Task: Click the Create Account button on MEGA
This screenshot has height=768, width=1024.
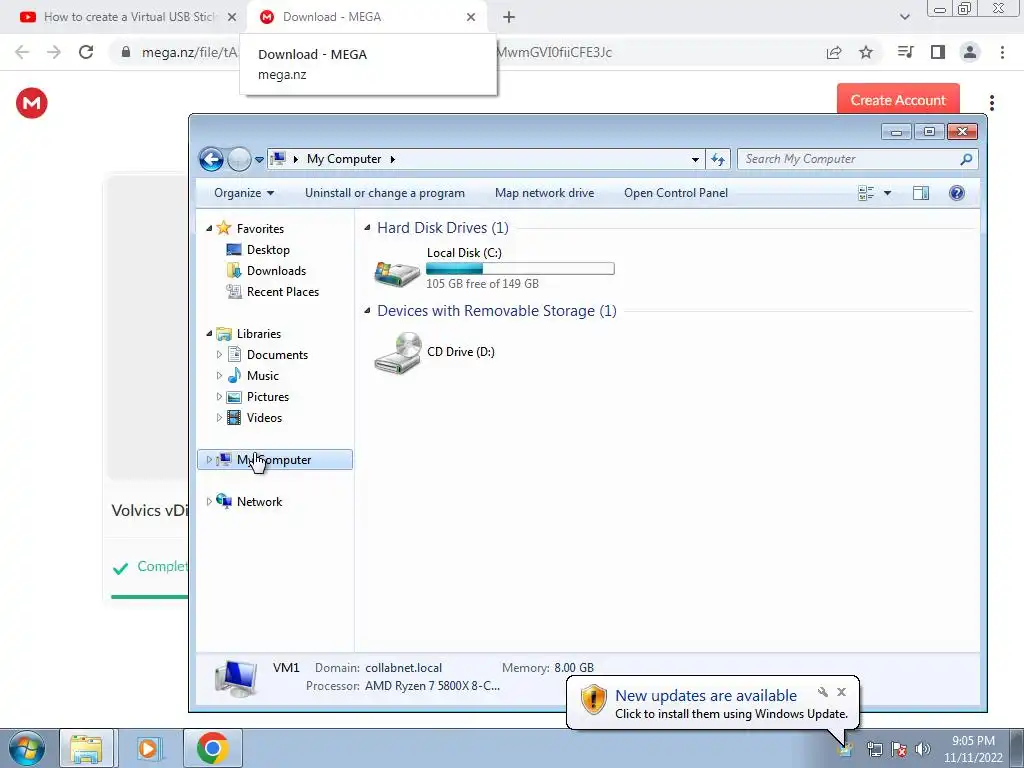Action: click(898, 100)
